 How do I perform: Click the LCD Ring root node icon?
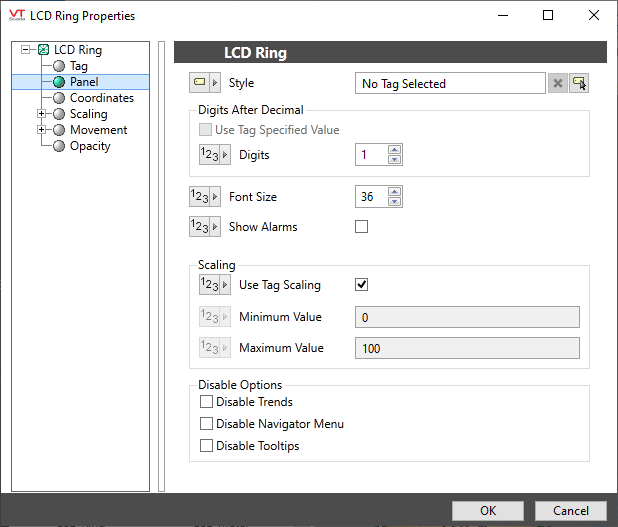point(43,50)
